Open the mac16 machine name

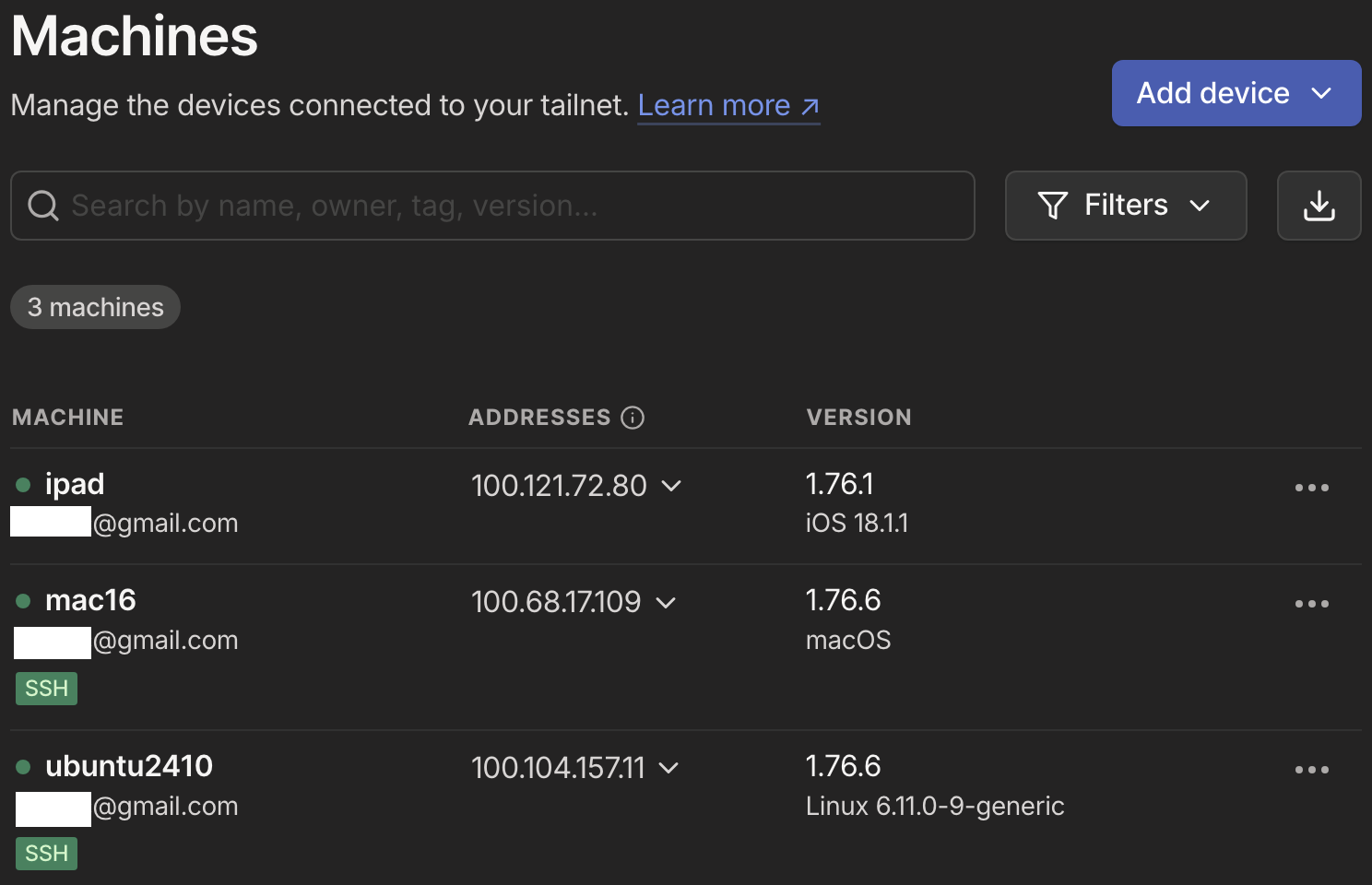point(90,600)
